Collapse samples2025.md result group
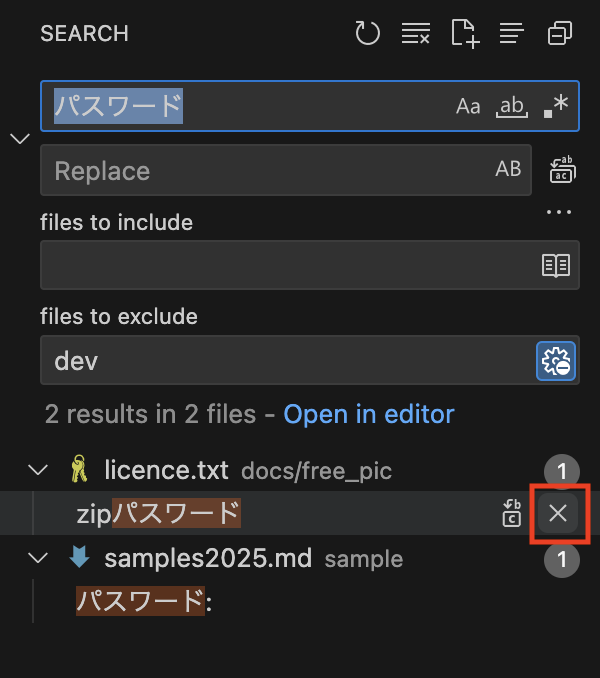600x678 pixels. (38, 558)
